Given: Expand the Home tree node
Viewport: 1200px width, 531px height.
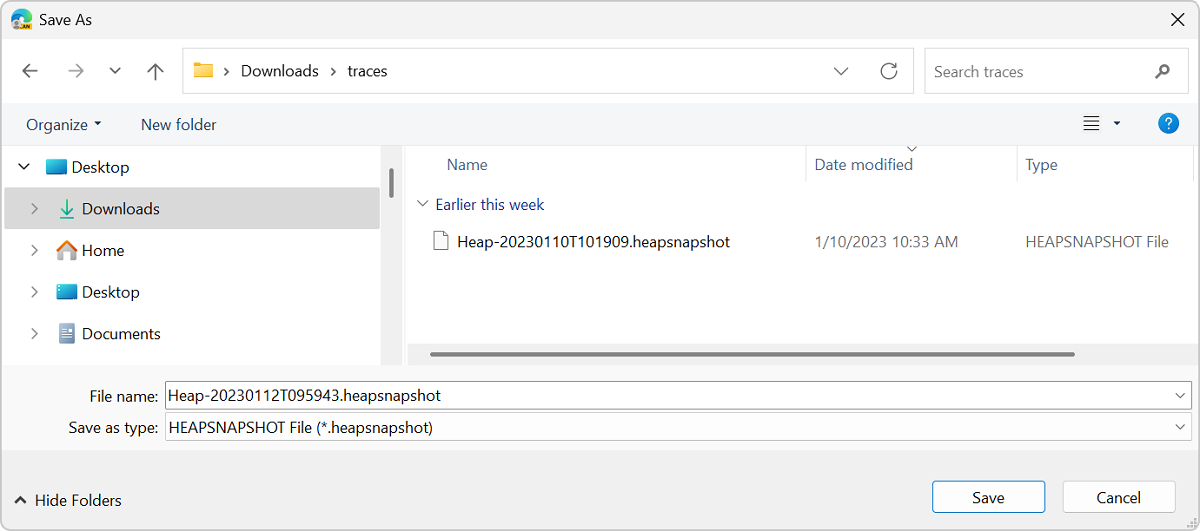Looking at the screenshot, I should [34, 250].
